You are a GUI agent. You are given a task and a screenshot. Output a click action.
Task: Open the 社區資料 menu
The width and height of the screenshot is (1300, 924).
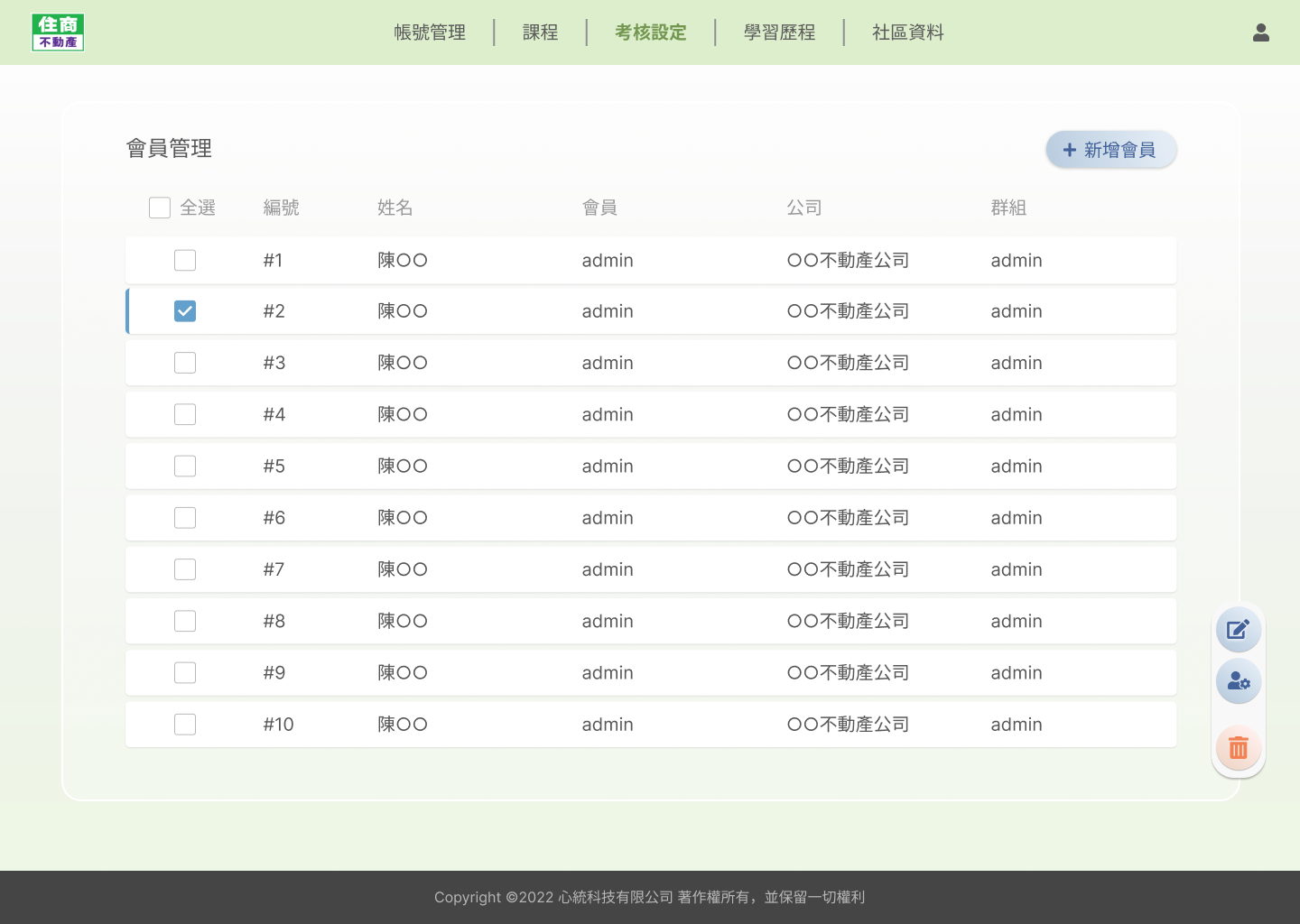pyautogui.click(x=908, y=32)
